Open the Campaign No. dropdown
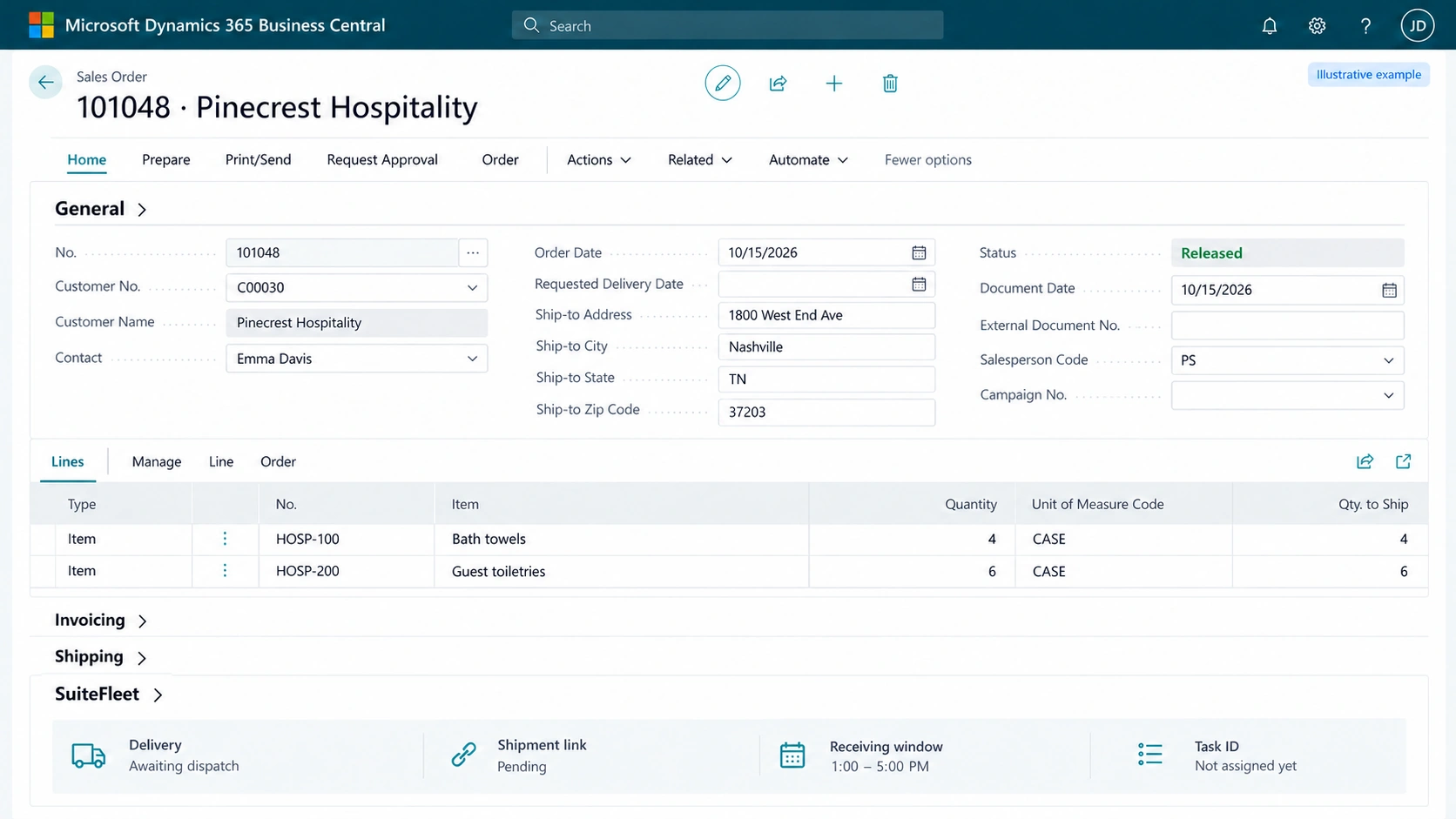Image resolution: width=1456 pixels, height=819 pixels. (1388, 395)
